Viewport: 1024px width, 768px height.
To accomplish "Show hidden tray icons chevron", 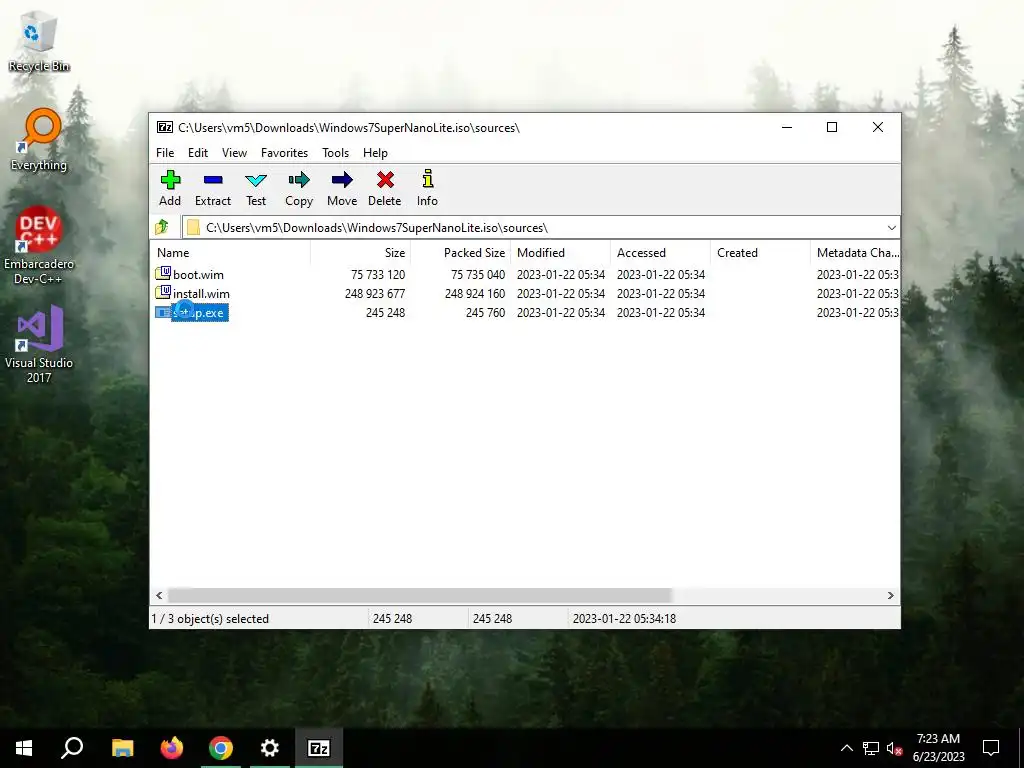I will [x=846, y=748].
